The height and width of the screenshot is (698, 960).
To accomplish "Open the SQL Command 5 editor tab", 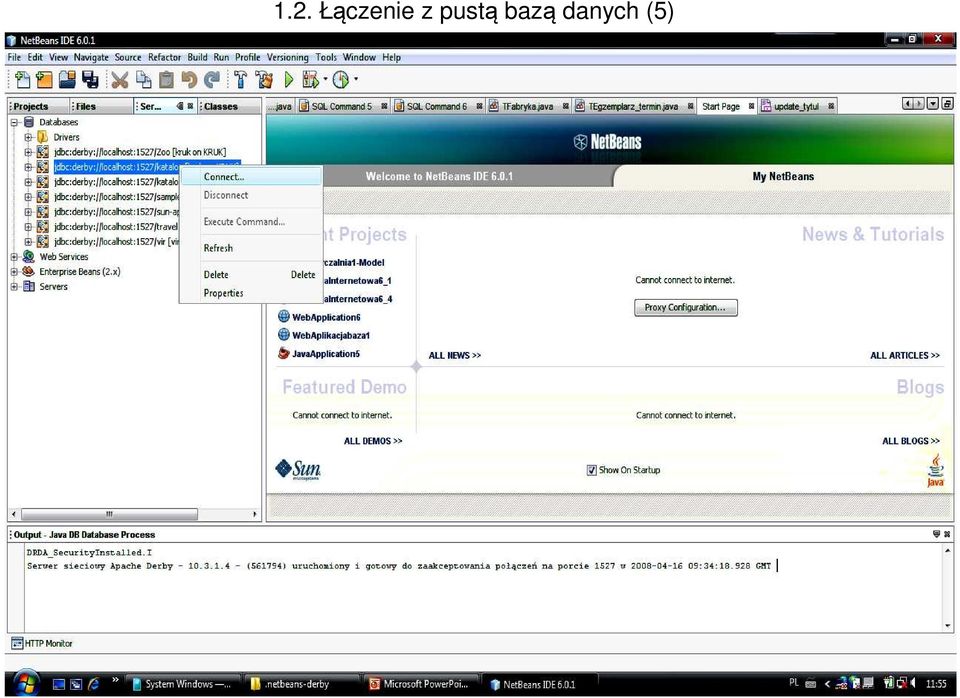I will click(x=342, y=107).
